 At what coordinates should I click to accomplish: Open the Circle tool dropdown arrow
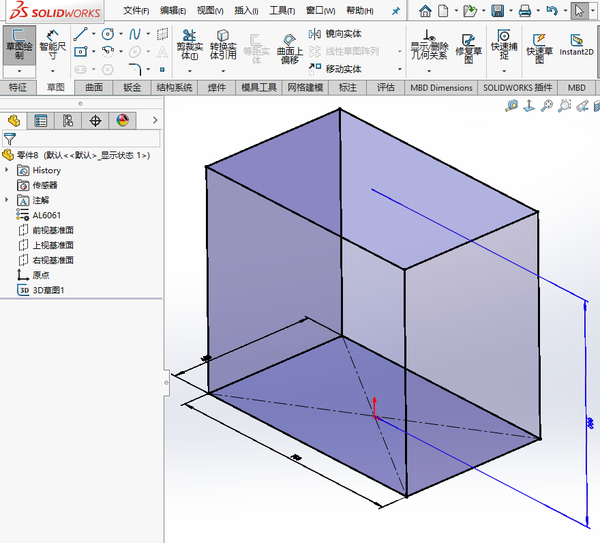coord(121,34)
